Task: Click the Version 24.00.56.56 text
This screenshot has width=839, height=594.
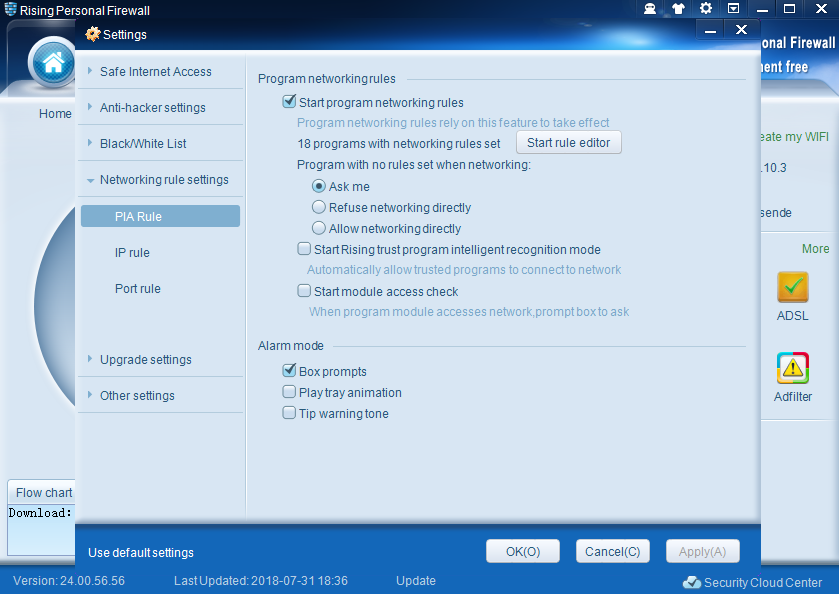Action: [69, 581]
